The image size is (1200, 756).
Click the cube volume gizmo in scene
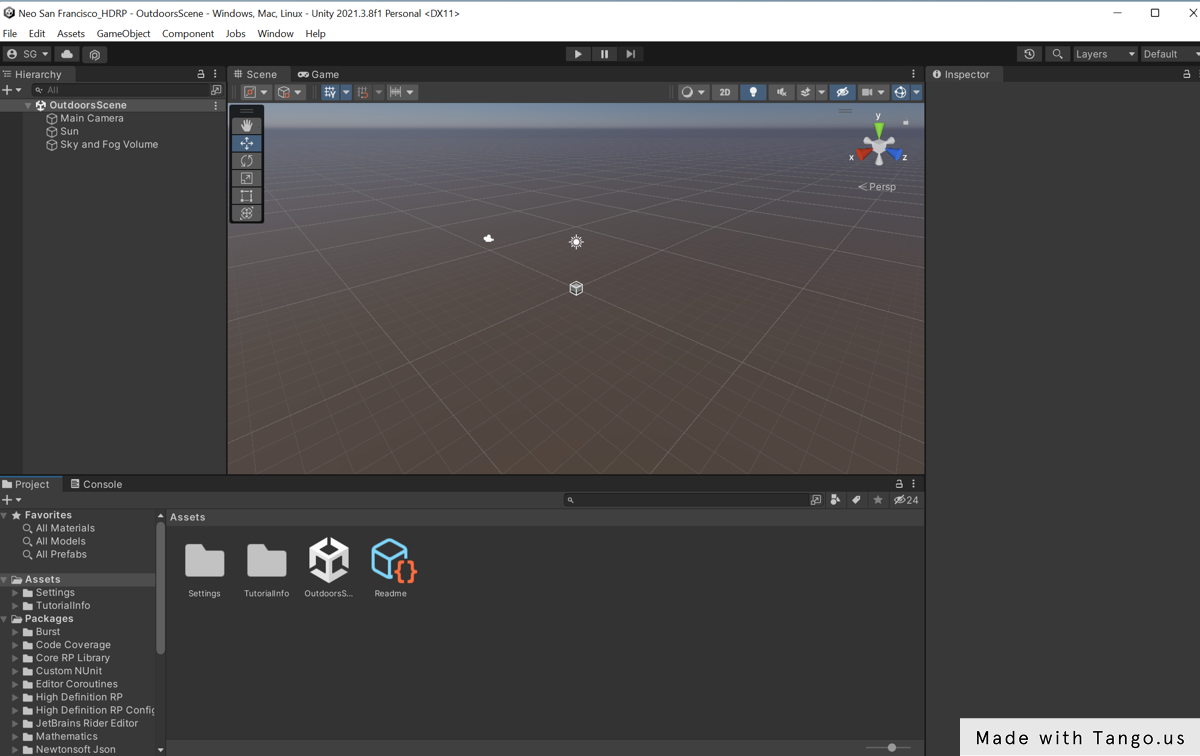point(576,288)
